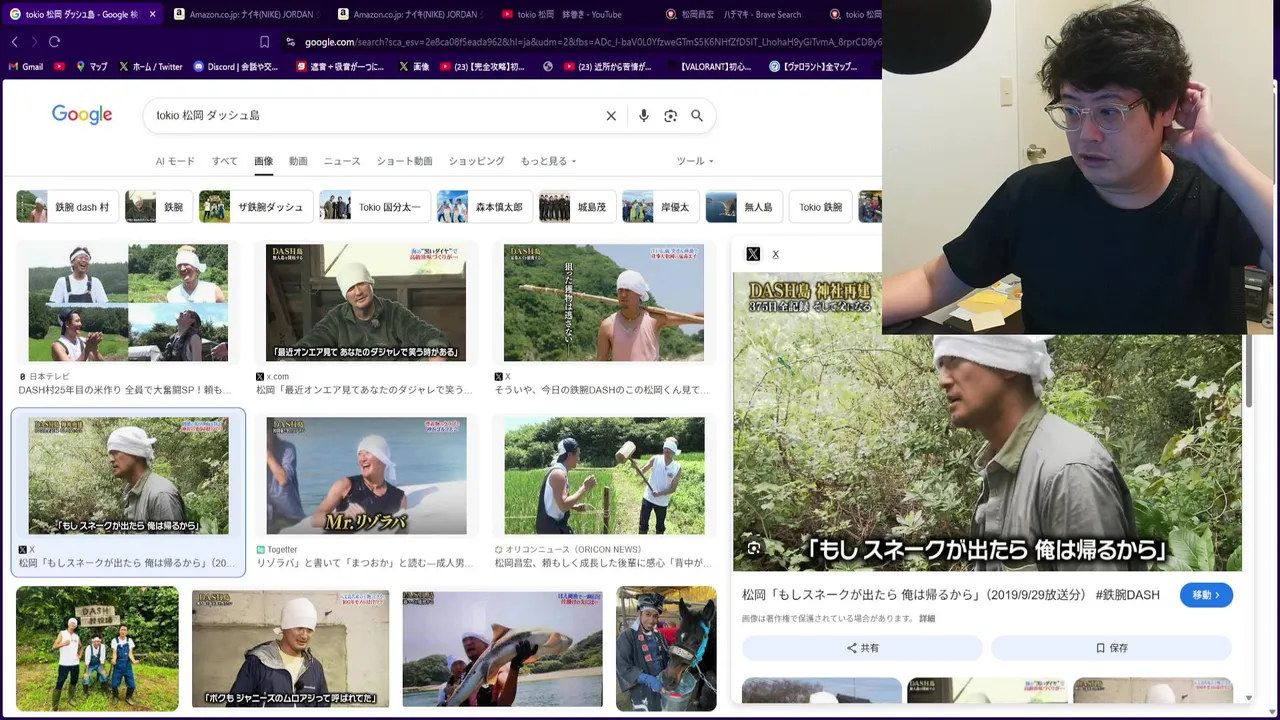The height and width of the screenshot is (720, 1280).
Task: Open the Gmail bookmark
Action: click(x=26, y=67)
